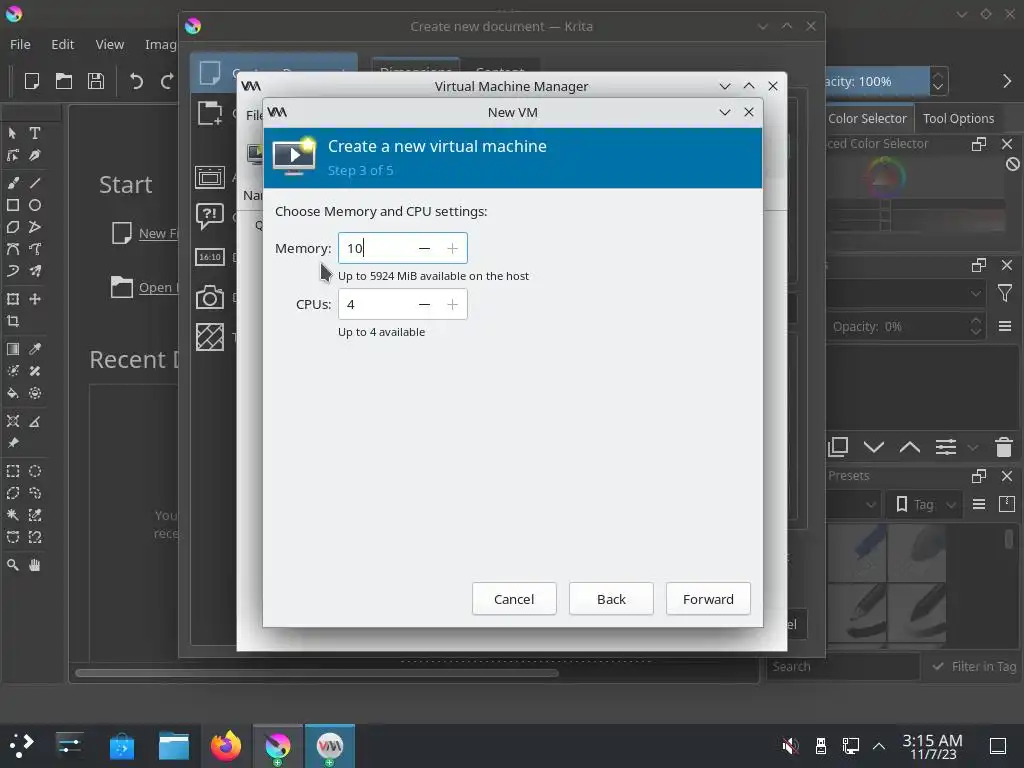Click the layer filter funnel icon
The height and width of the screenshot is (768, 1024).
coord(1005,293)
